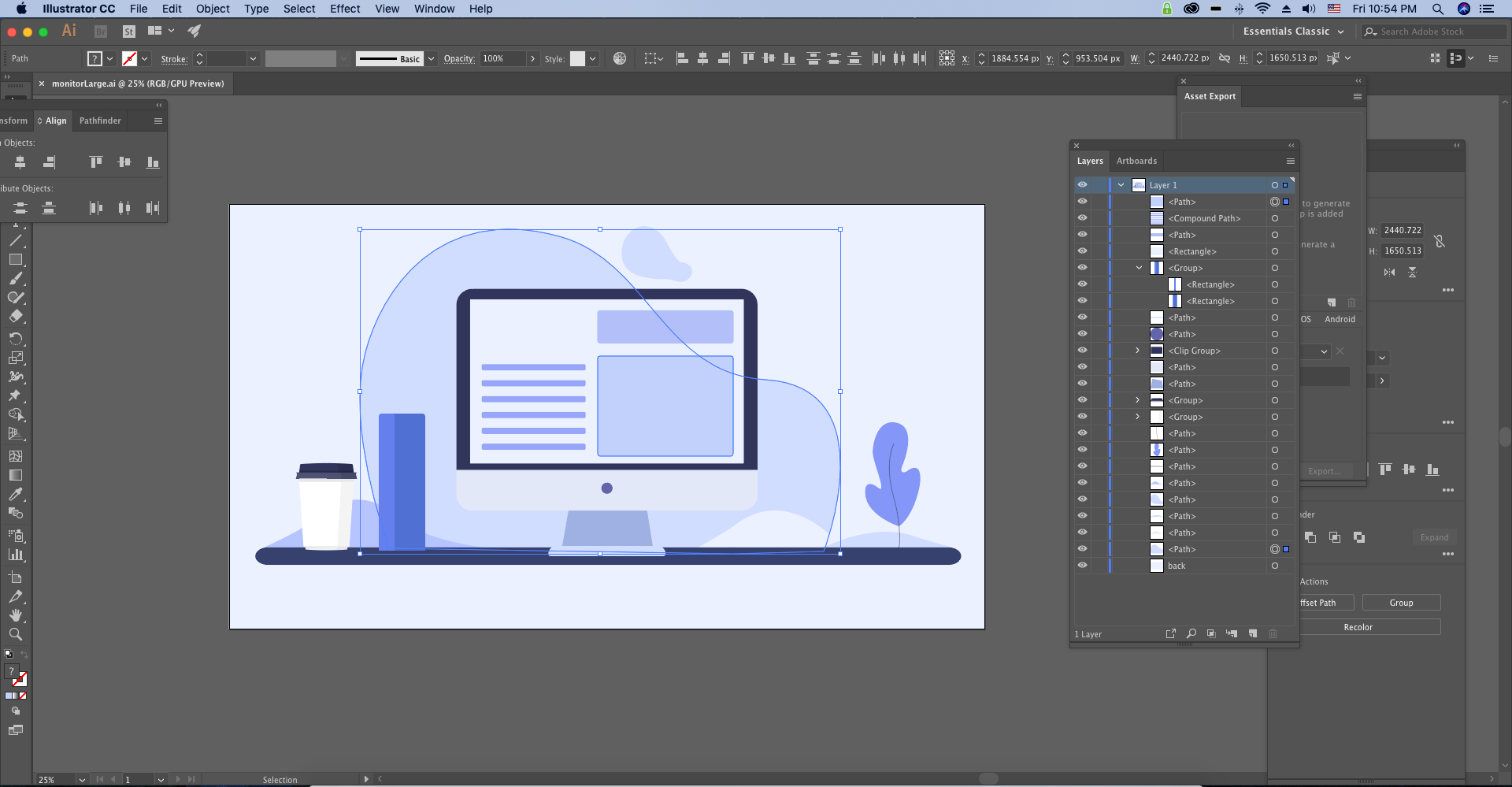This screenshot has width=1512, height=787.
Task: Click Vertical Distribute Center in Align panel
Action: [20, 208]
